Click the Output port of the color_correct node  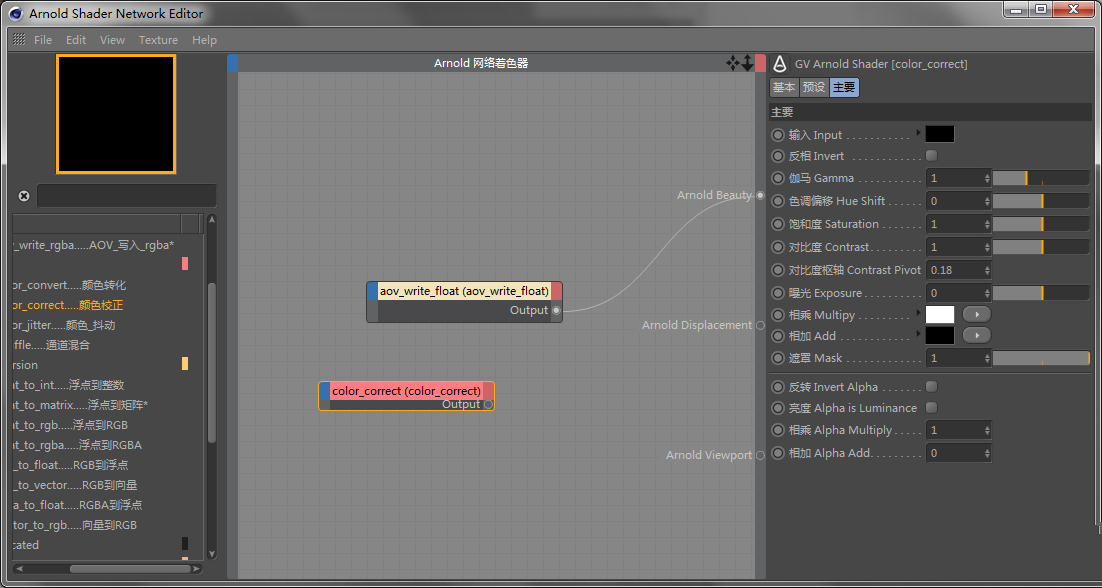pyautogui.click(x=488, y=405)
